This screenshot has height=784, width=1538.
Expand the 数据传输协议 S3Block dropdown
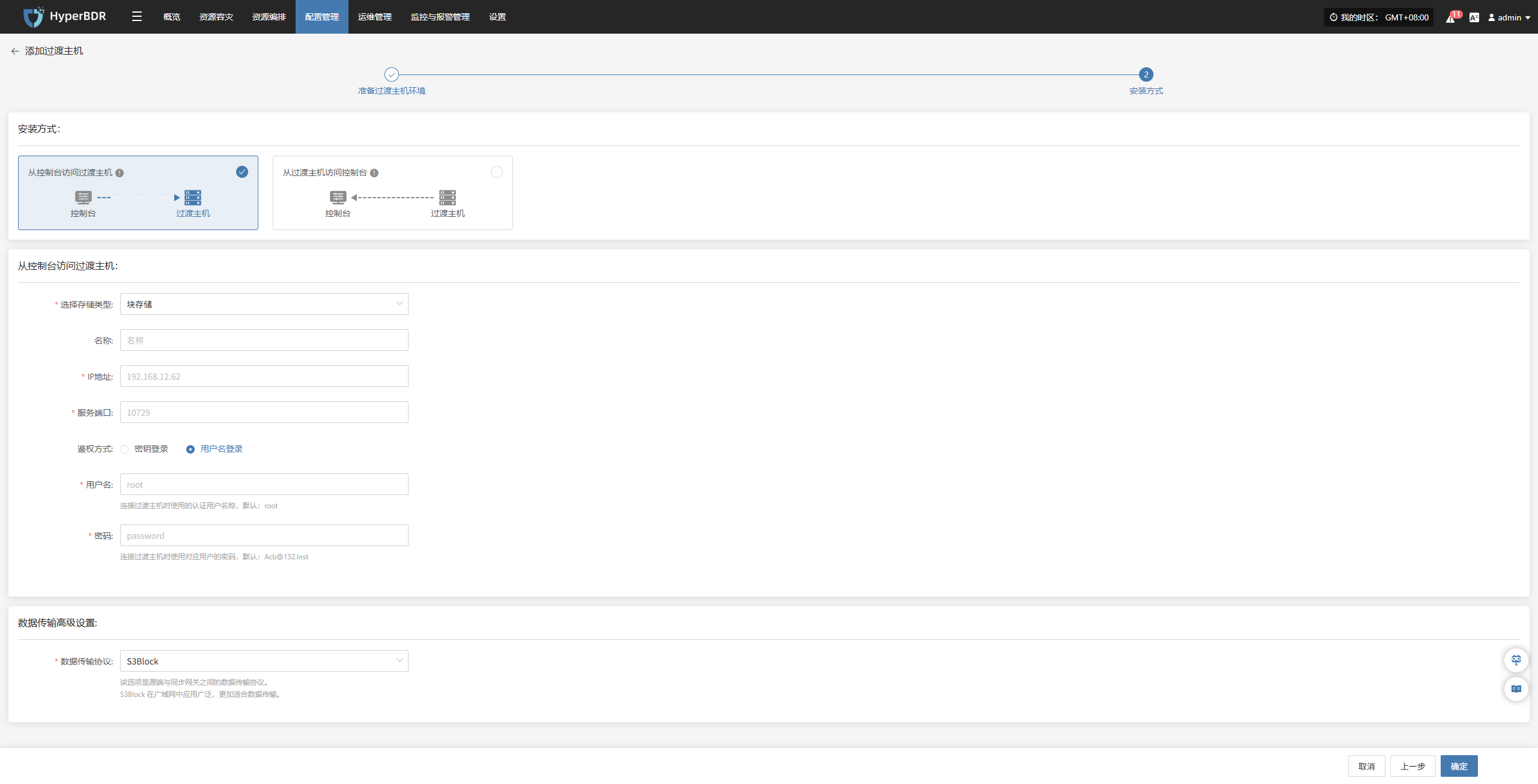(264, 661)
